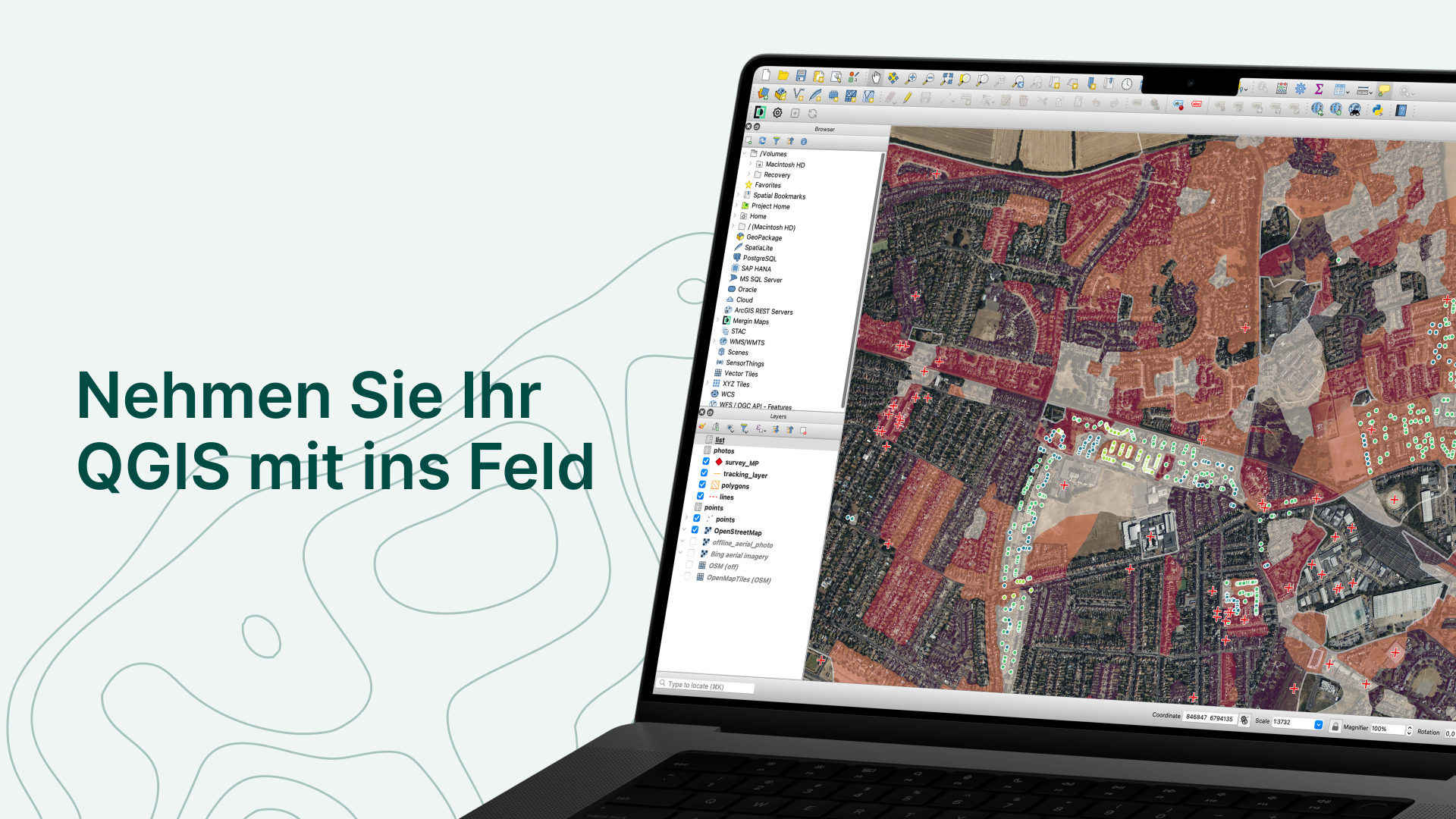Click the polygons orange hatch swatch
1456x819 pixels.
point(714,485)
